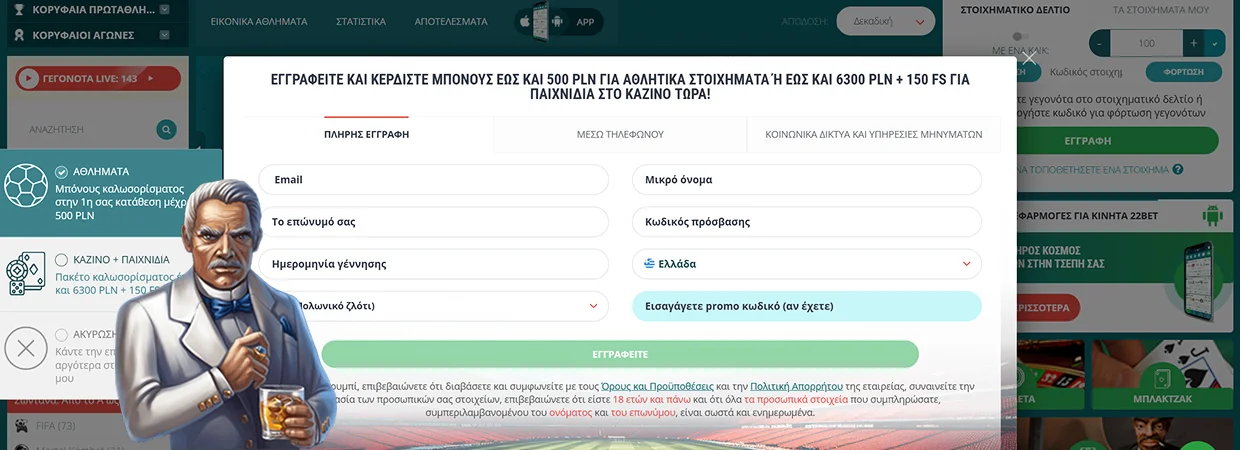
Task: Click the X cancel bonus icon
Action: pos(26,349)
